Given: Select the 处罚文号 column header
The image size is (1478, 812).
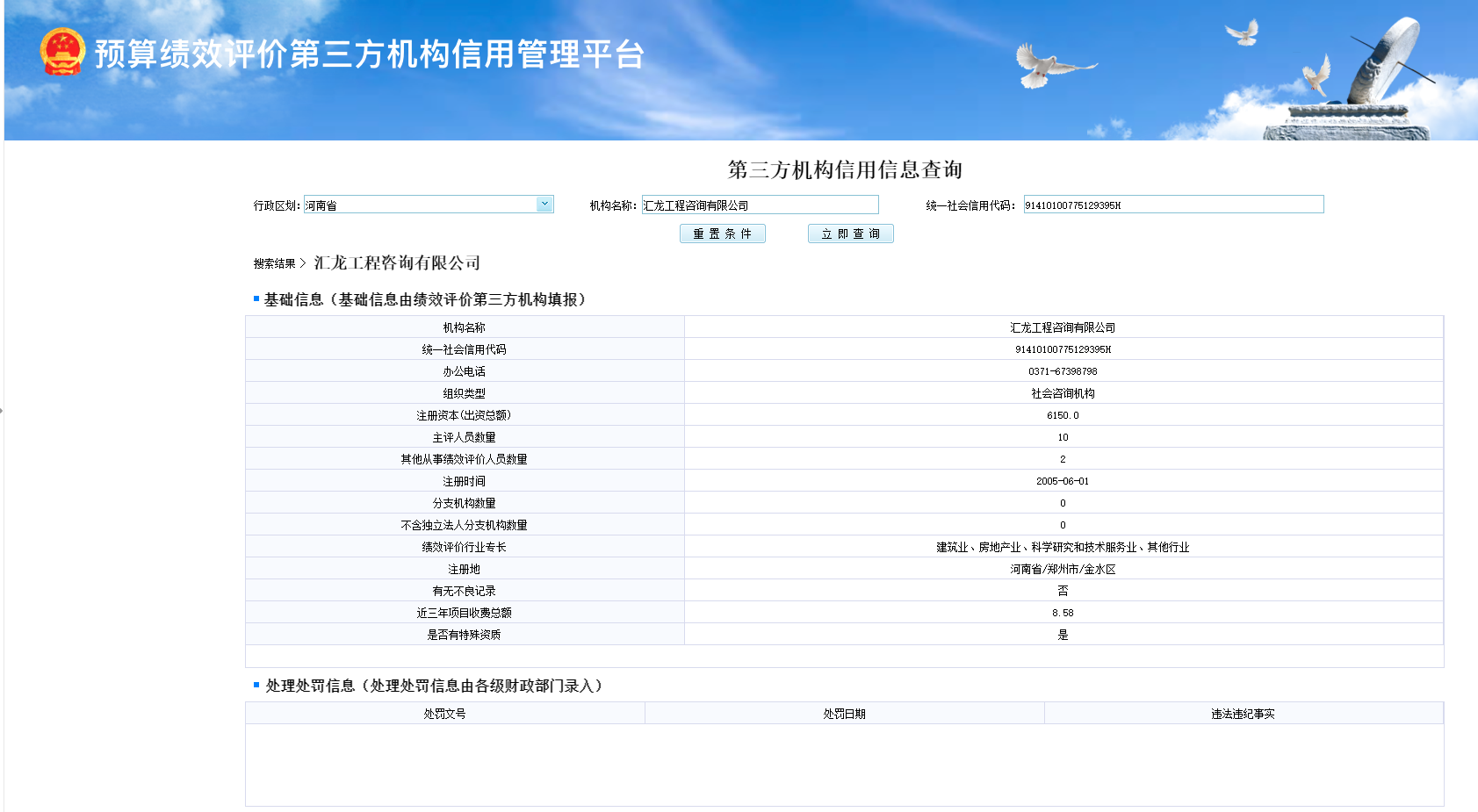Looking at the screenshot, I should pos(444,714).
